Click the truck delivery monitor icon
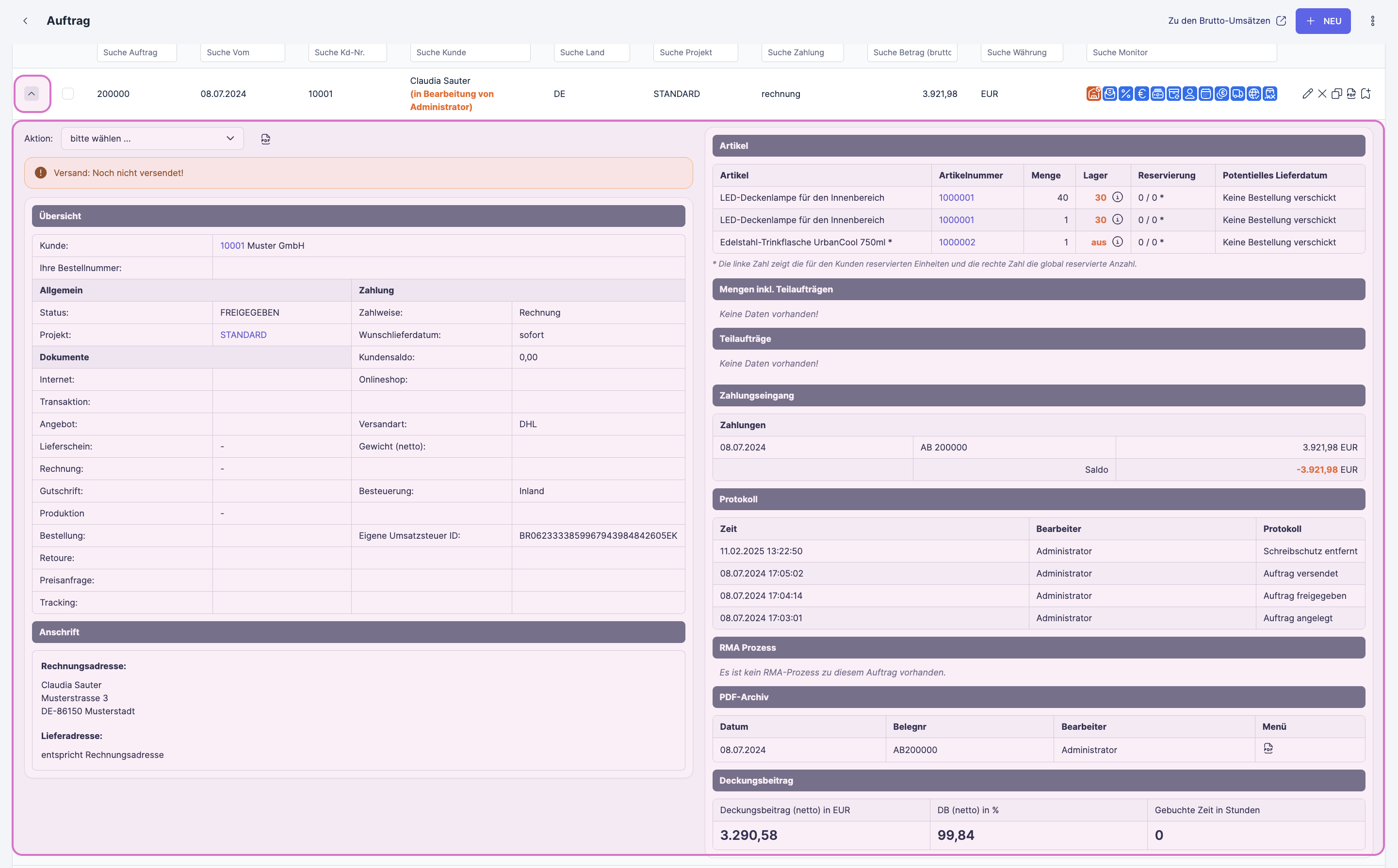 click(1238, 94)
